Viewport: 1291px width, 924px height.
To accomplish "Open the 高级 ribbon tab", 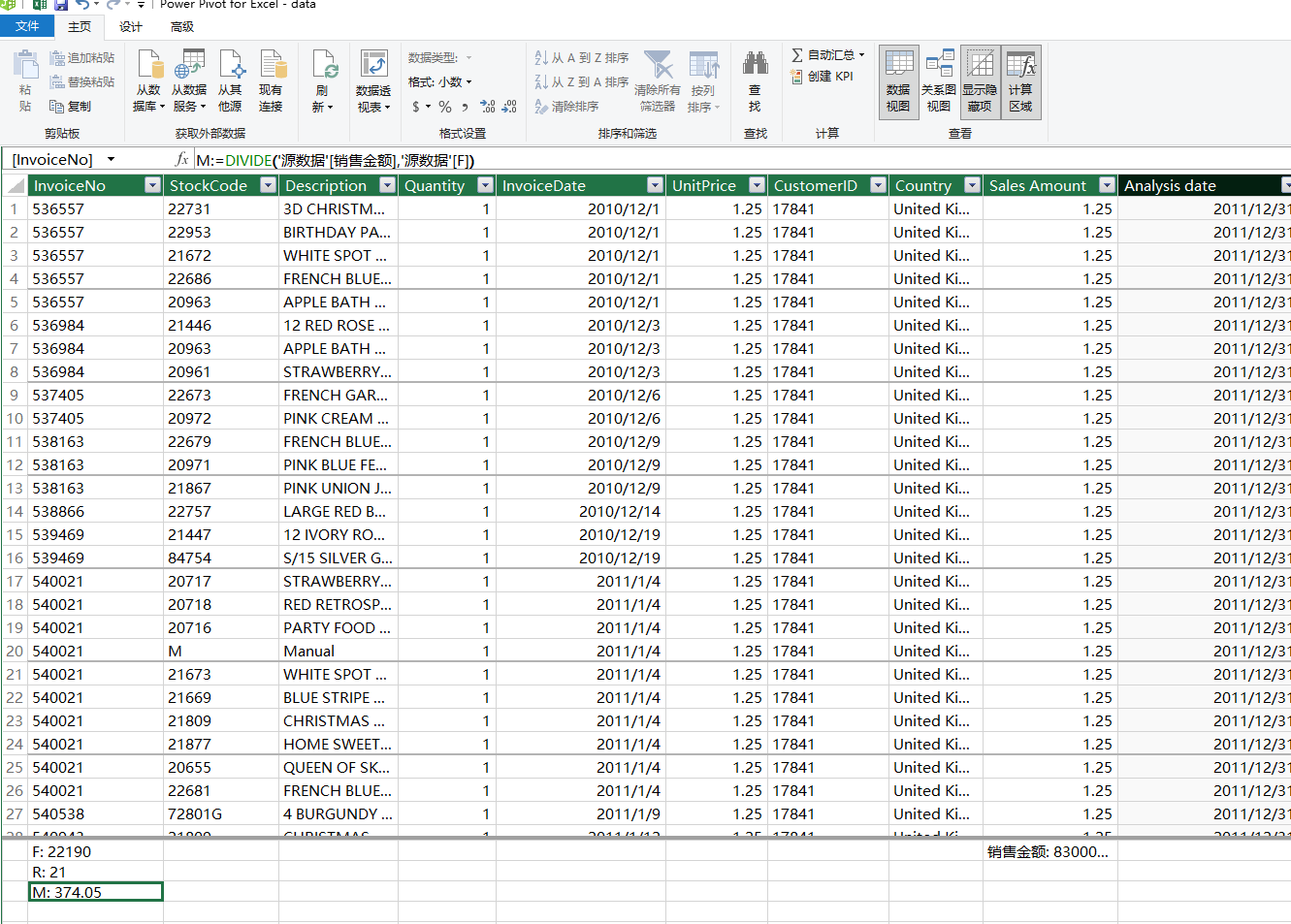I will coord(182,26).
